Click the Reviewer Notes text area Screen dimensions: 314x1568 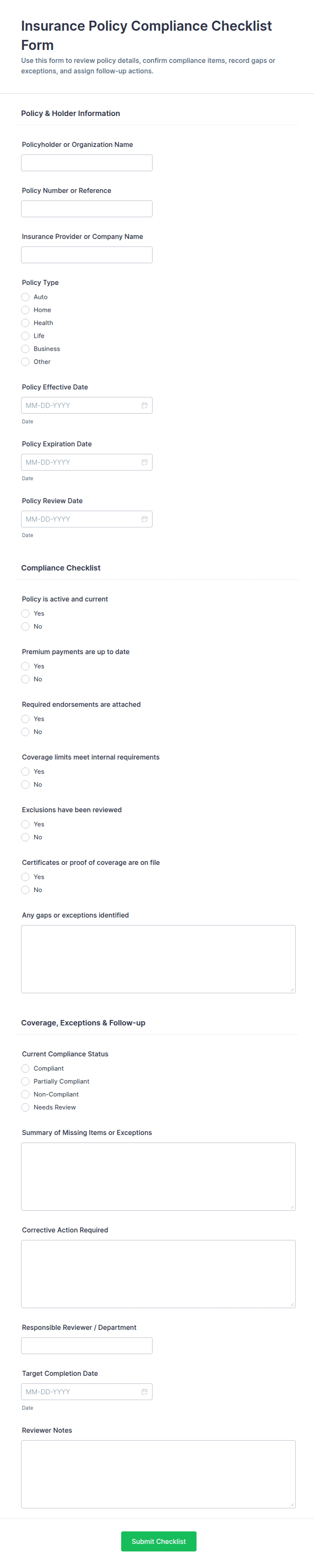[x=158, y=1474]
